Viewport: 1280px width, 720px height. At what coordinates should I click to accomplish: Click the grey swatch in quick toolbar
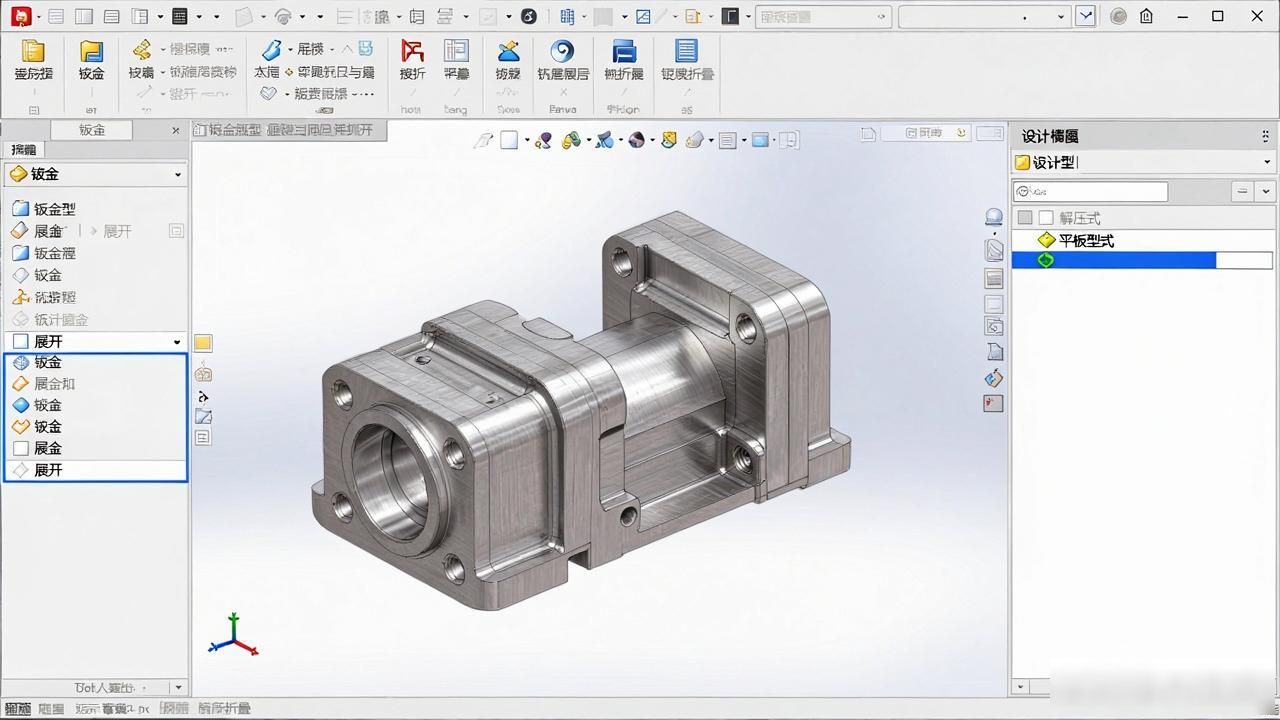[x=602, y=16]
